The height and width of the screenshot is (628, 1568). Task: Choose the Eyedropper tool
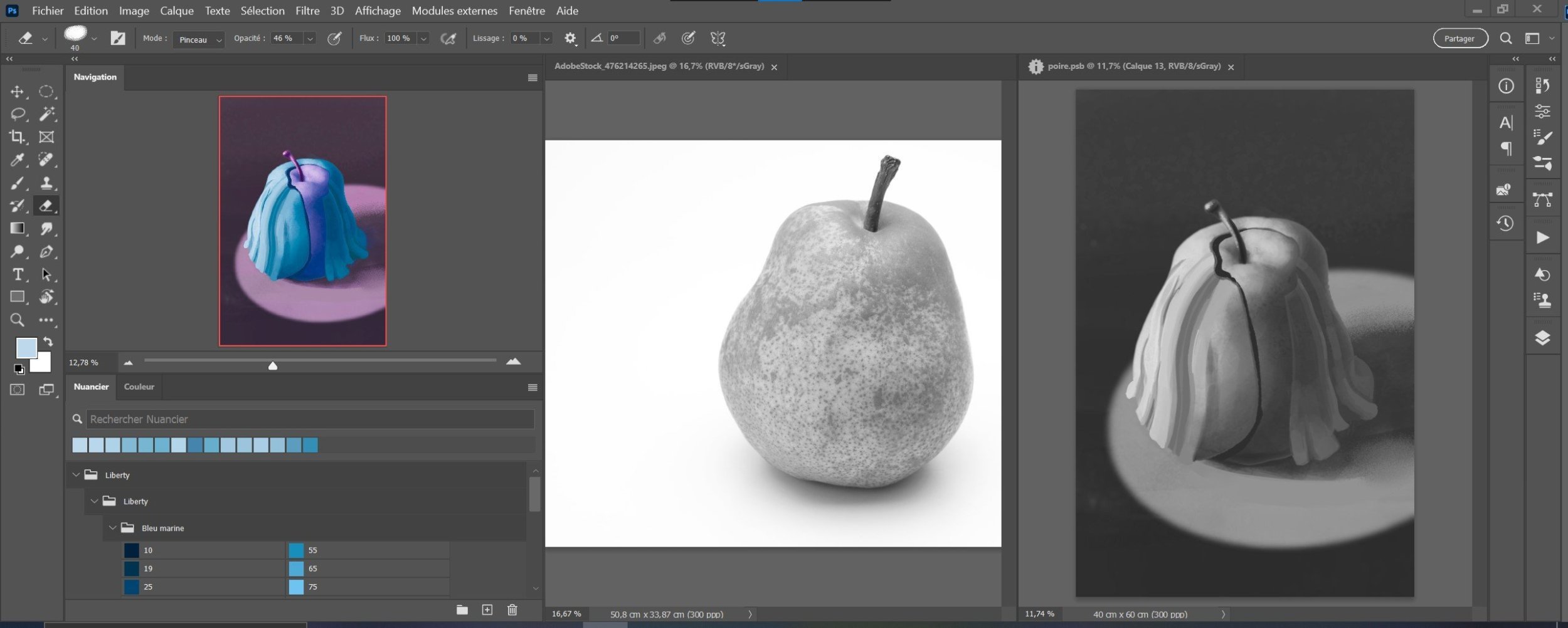click(x=17, y=160)
